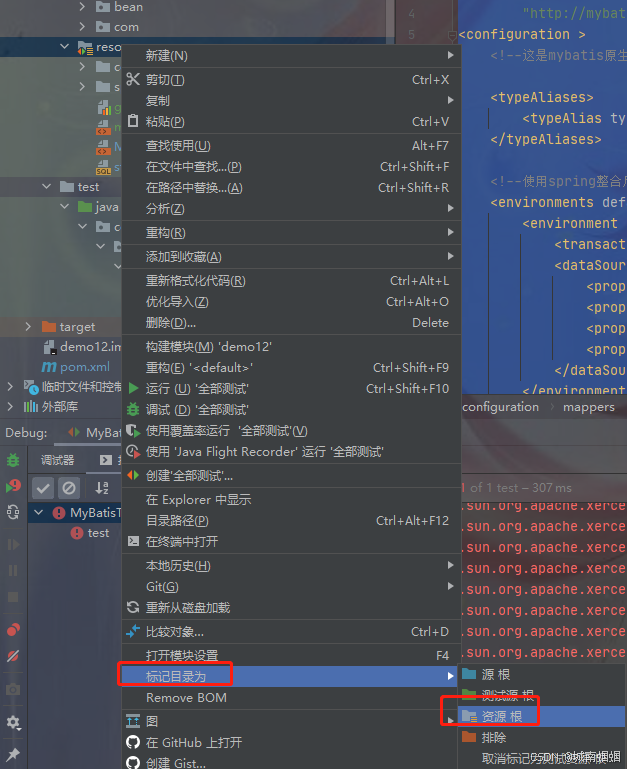The height and width of the screenshot is (769, 627).
Task: Click the diagram 图 icon
Action: pos(133,721)
